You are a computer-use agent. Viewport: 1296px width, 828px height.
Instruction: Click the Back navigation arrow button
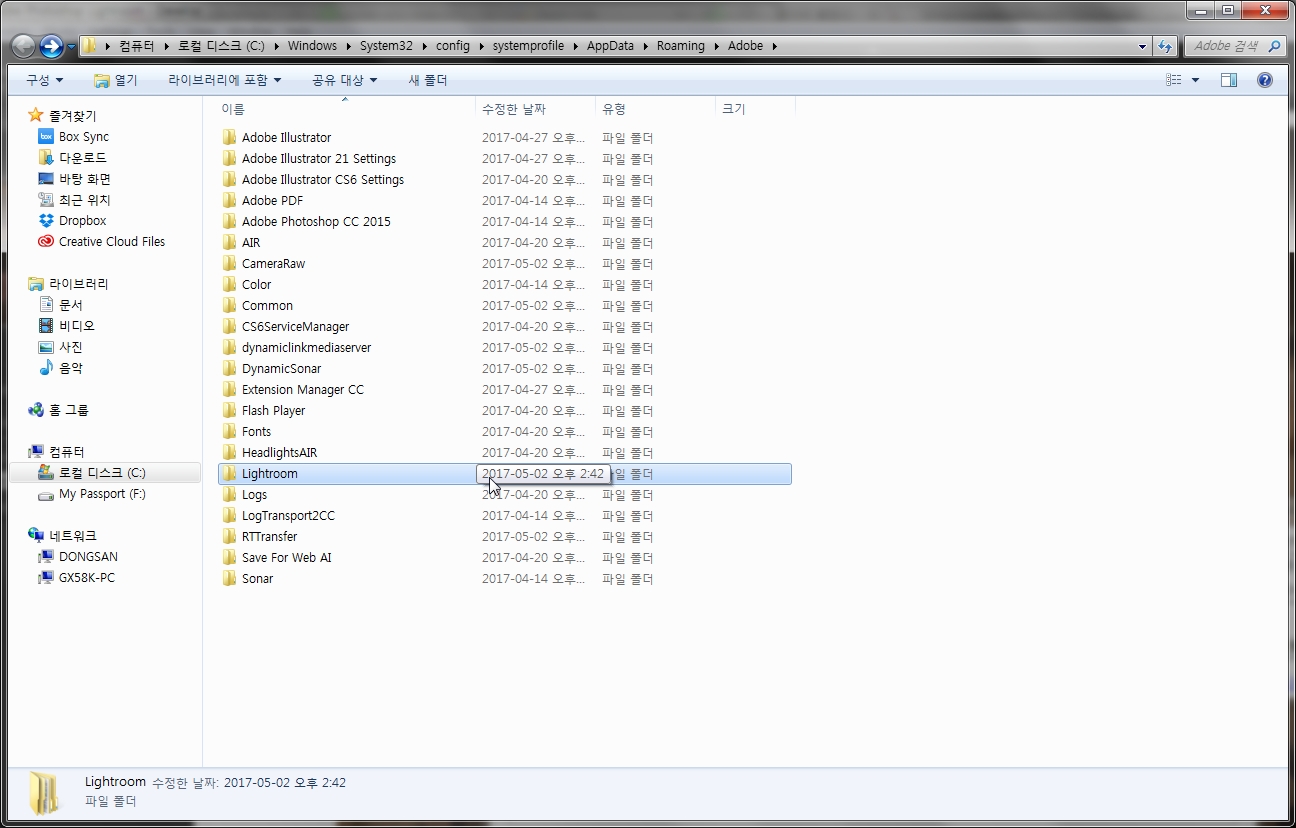23,46
